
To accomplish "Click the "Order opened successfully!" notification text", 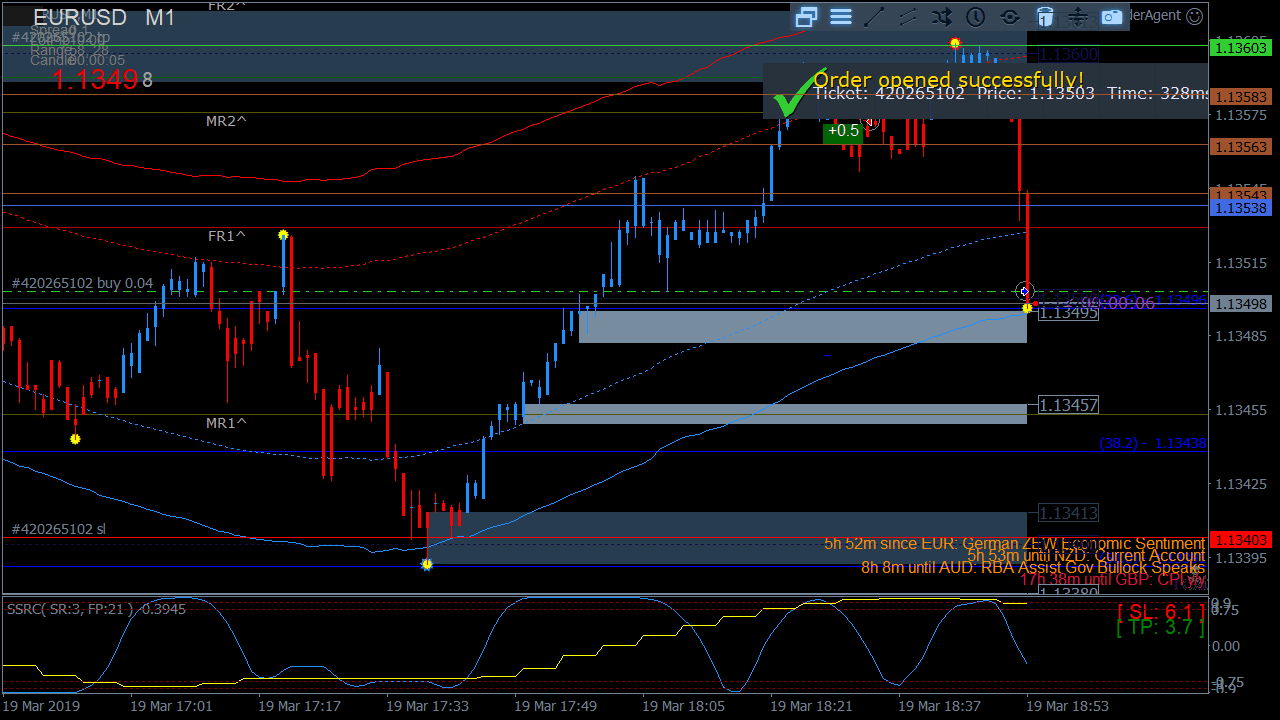I will click(948, 79).
